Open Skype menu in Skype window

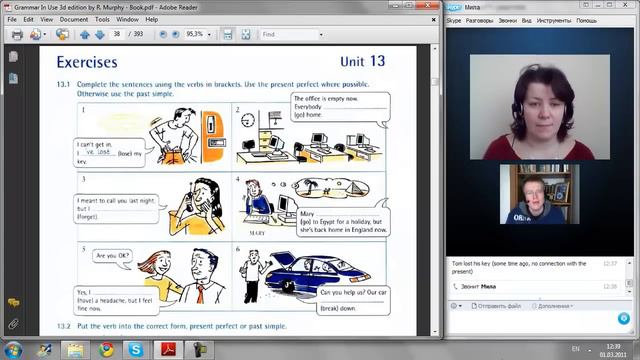pyautogui.click(x=453, y=20)
